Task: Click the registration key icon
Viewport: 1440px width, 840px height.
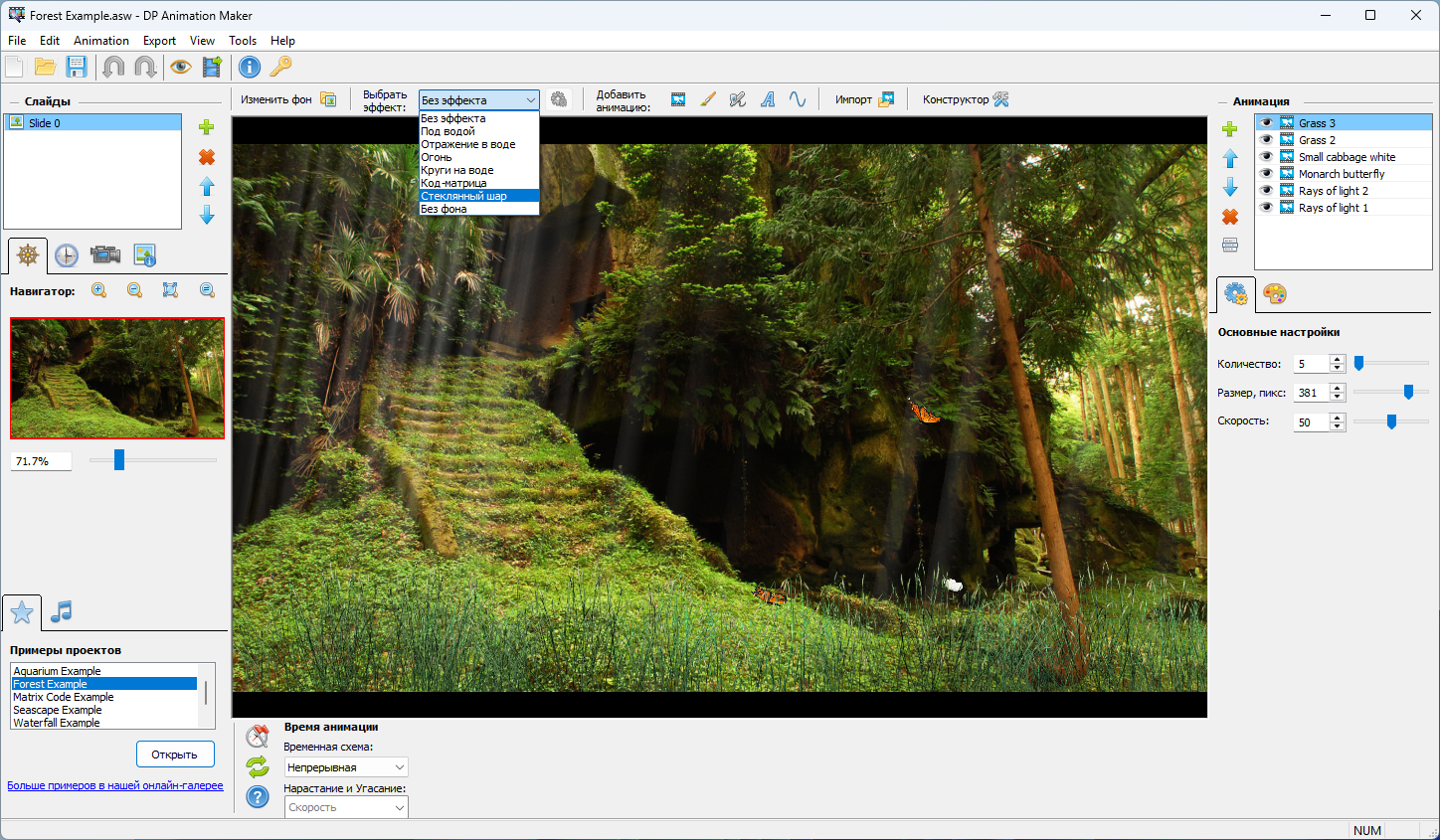Action: (281, 67)
